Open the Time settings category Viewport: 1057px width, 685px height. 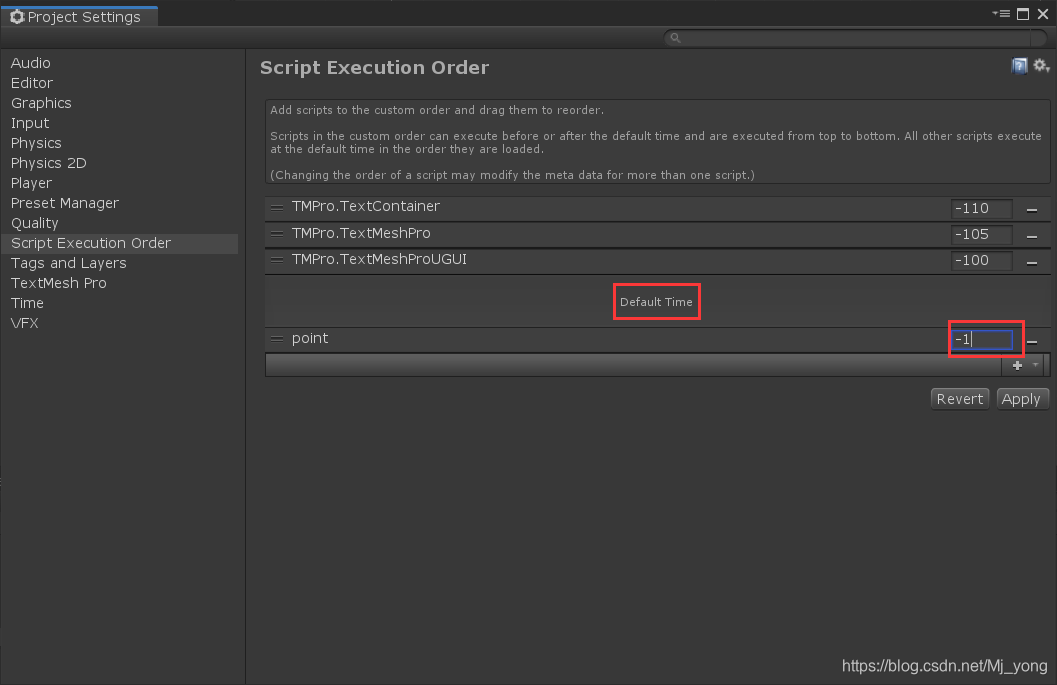pyautogui.click(x=28, y=303)
